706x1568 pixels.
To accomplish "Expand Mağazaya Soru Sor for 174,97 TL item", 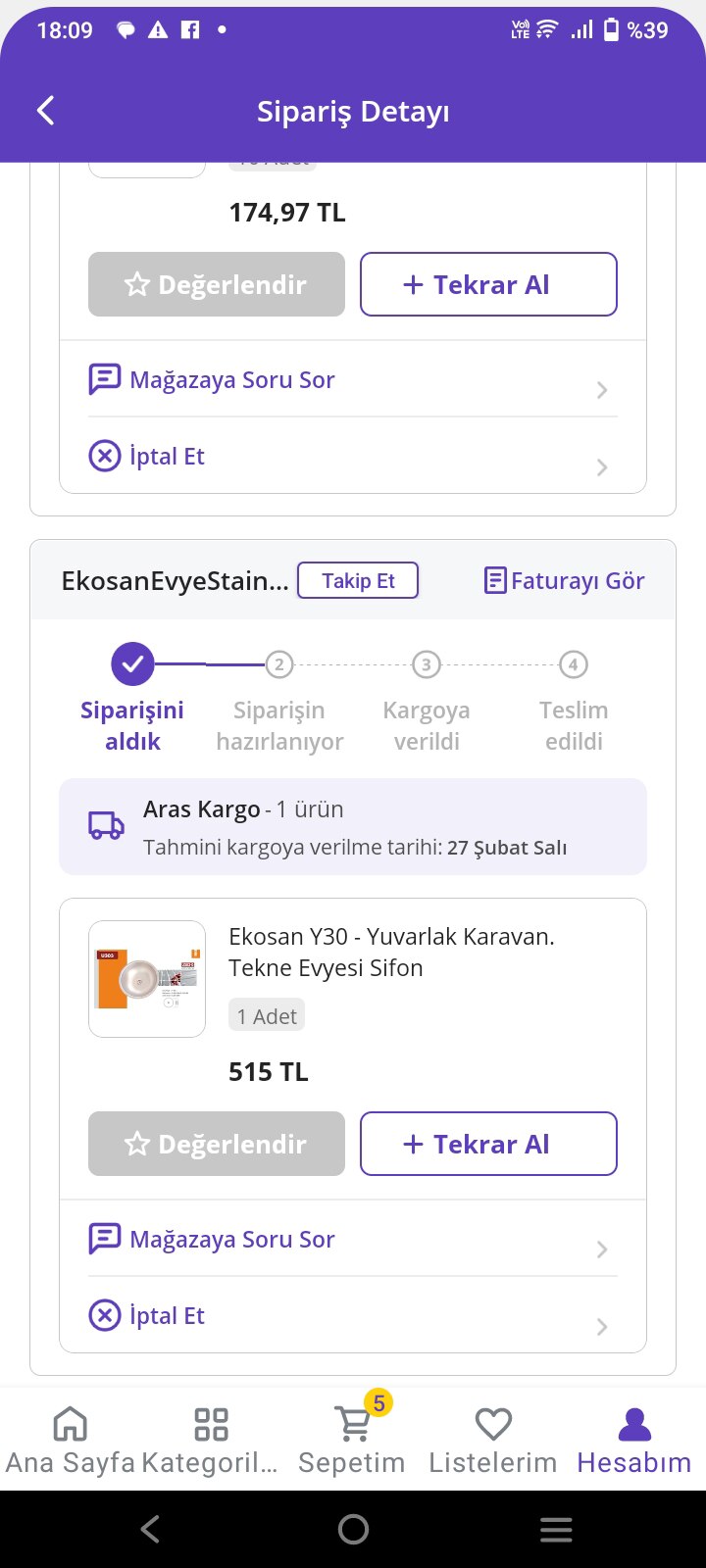I will [x=602, y=390].
